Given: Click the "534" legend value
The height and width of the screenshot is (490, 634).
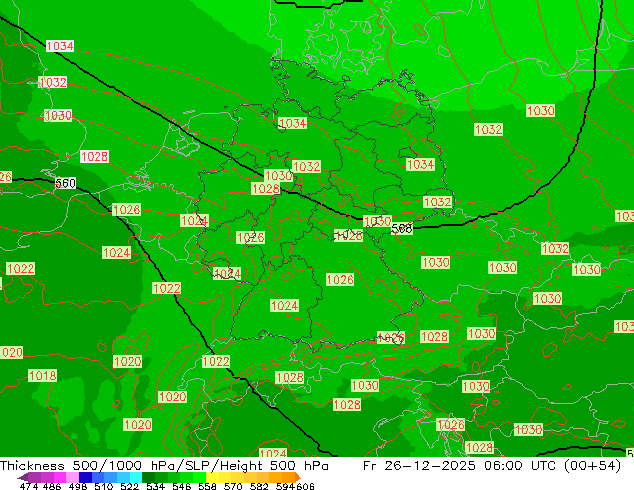Looking at the screenshot, I should (155, 486).
